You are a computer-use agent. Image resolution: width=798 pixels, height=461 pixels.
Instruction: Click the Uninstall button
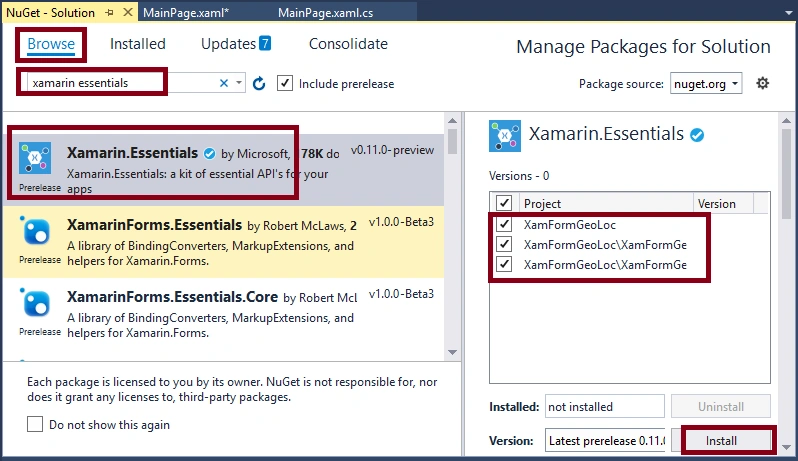[721, 407]
